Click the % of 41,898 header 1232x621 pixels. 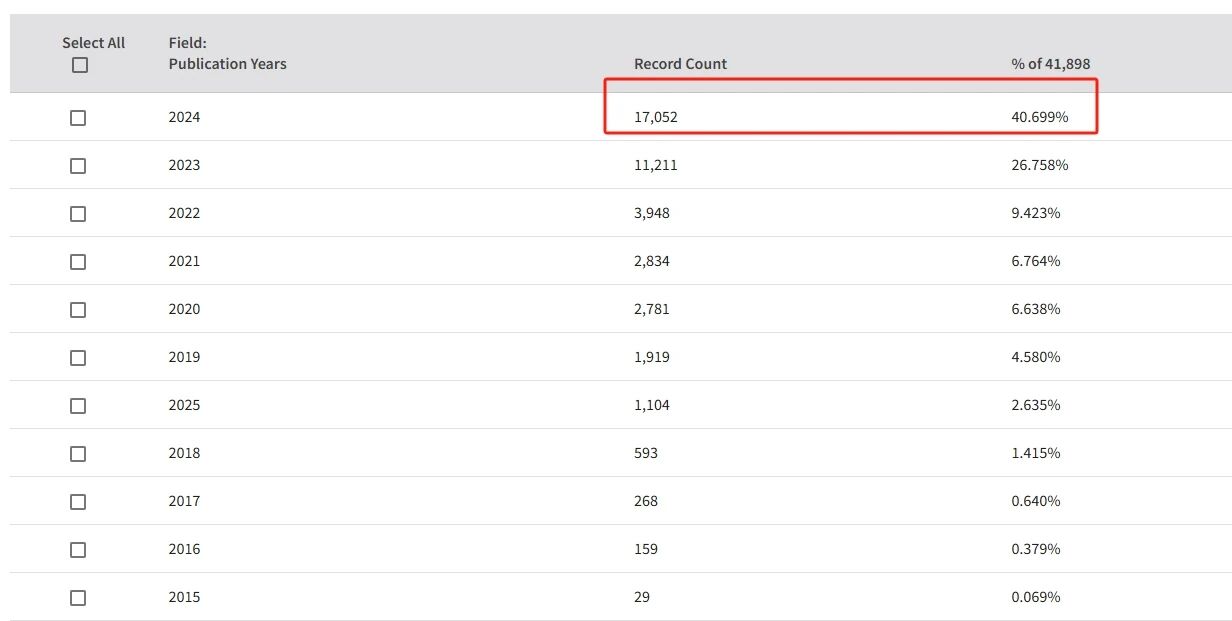(x=1050, y=64)
